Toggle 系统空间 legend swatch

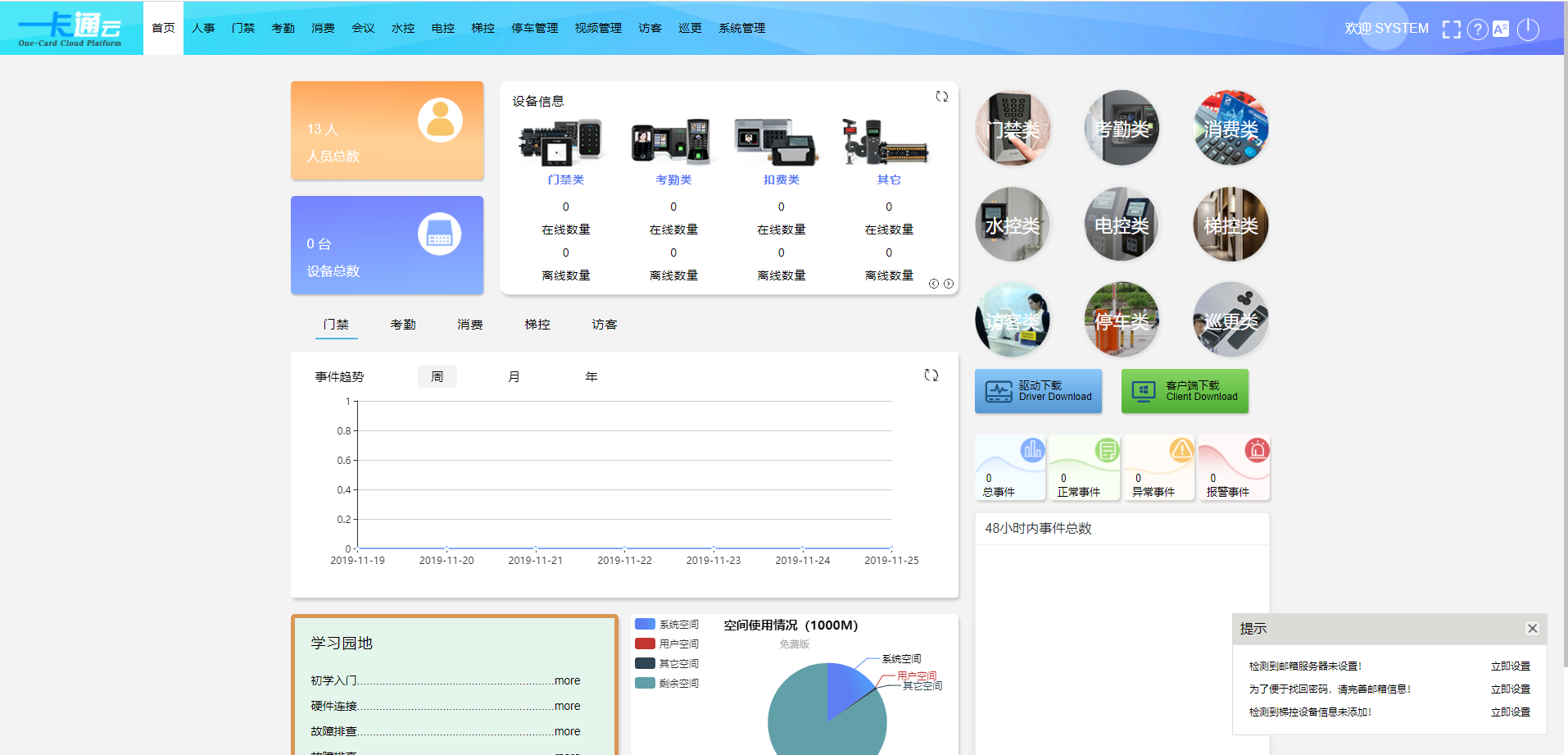[x=646, y=624]
